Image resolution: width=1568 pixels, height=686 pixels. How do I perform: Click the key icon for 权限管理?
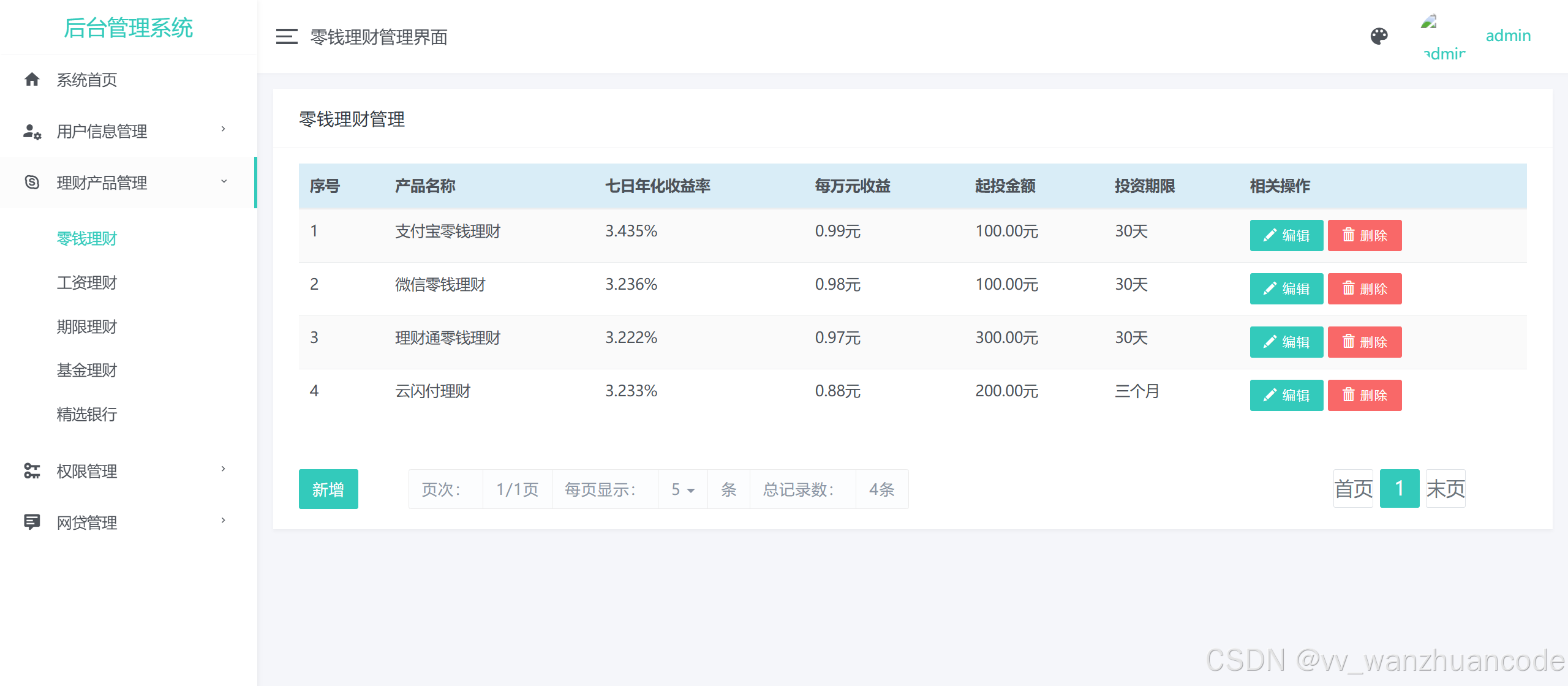32,471
